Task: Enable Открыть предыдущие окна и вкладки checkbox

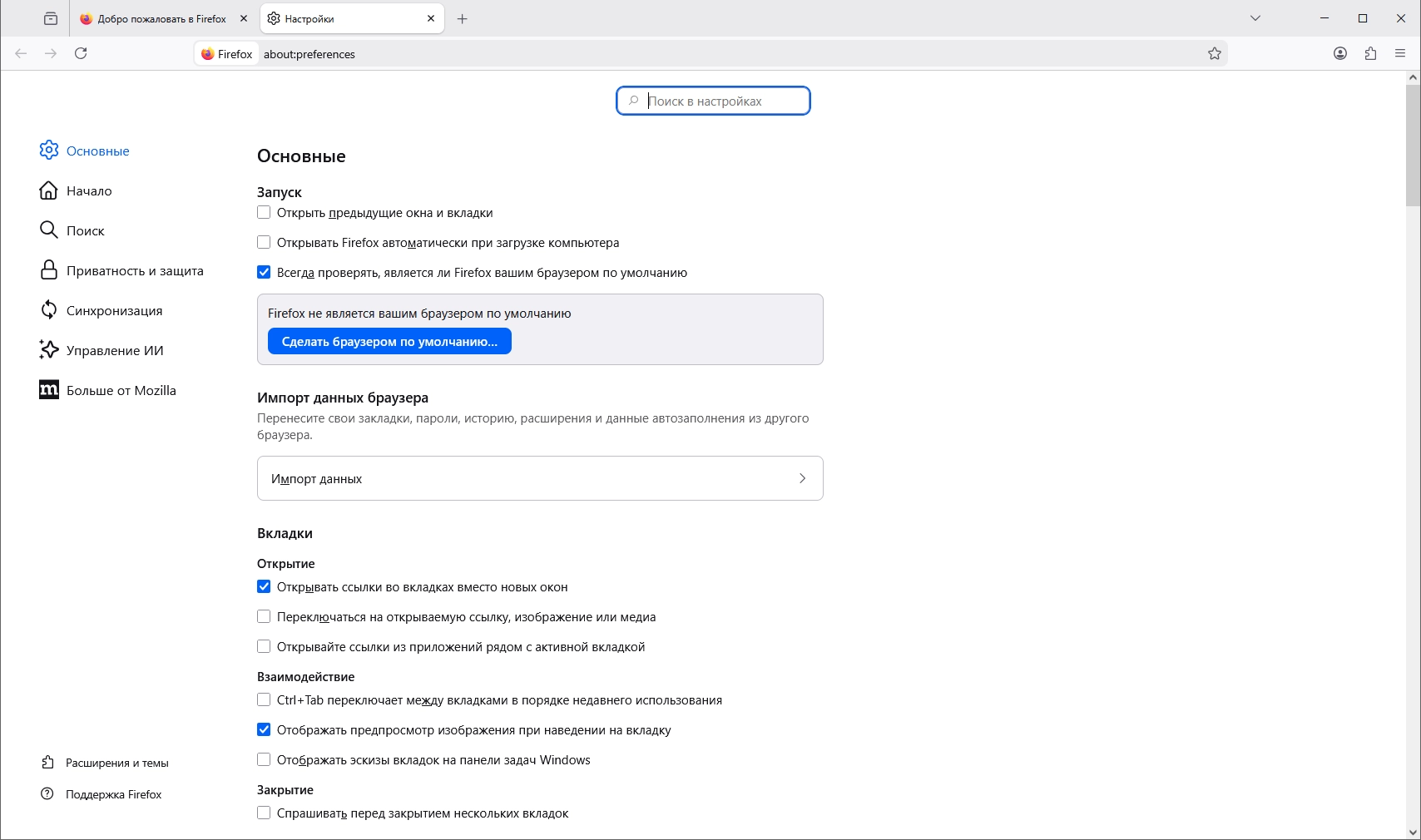Action: point(264,213)
